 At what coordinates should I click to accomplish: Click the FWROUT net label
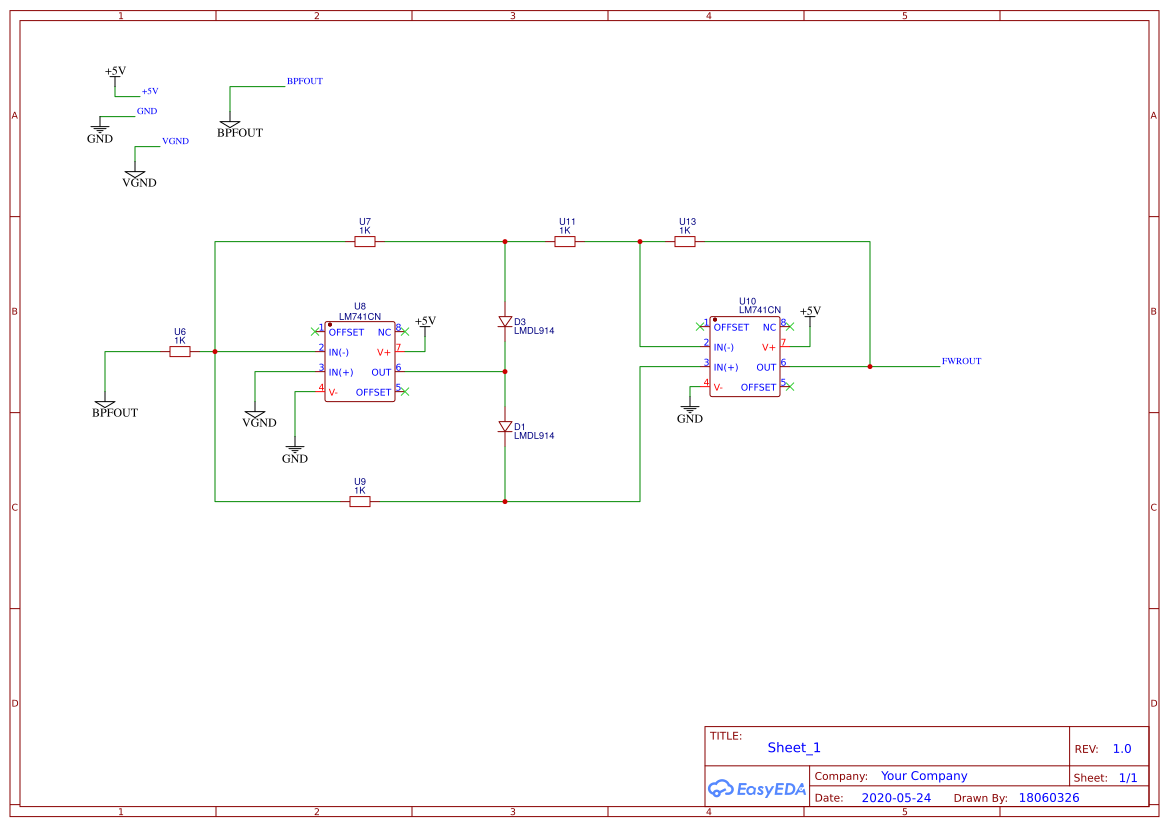[960, 362]
